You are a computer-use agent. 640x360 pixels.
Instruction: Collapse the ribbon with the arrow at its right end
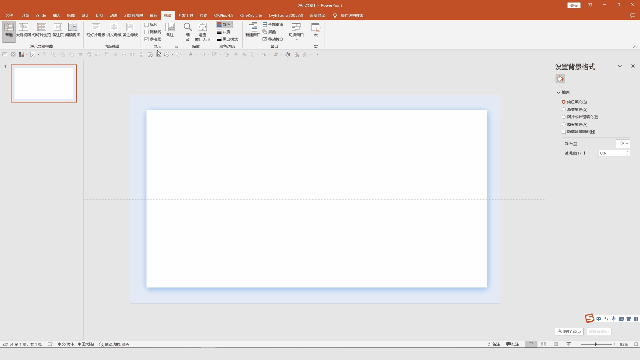[x=634, y=47]
